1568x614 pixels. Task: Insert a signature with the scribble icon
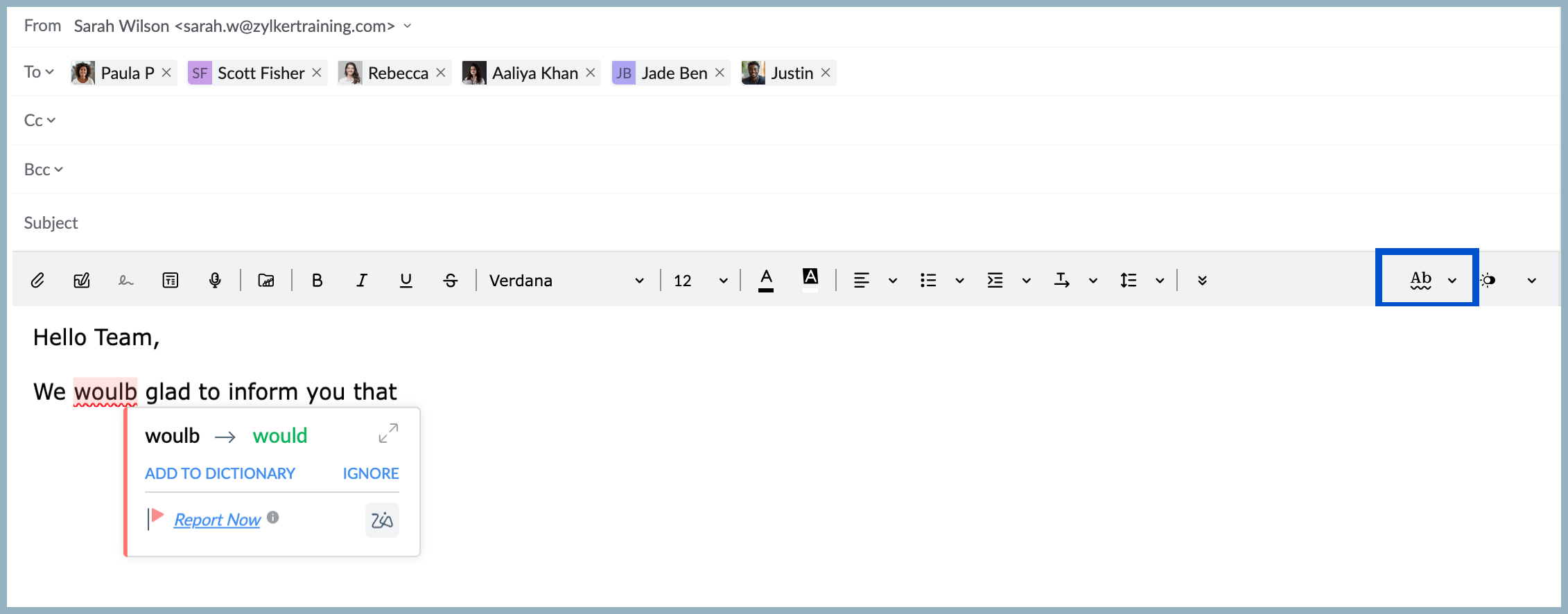coord(125,280)
